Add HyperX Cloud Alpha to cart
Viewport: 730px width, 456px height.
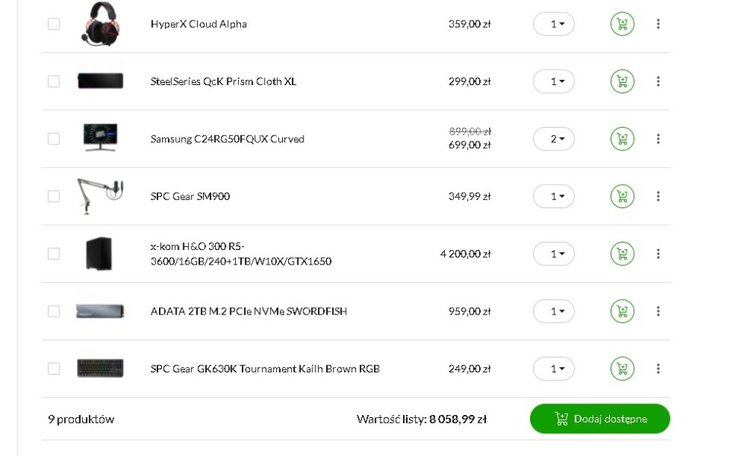[622, 24]
